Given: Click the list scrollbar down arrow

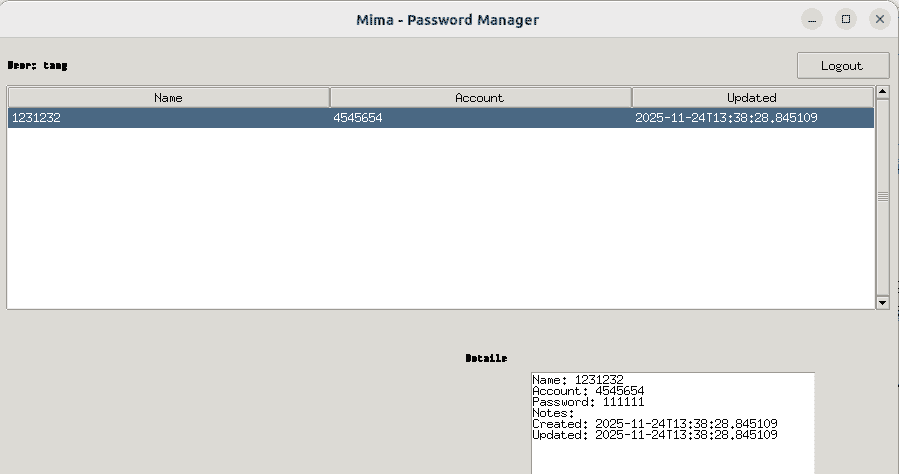Looking at the screenshot, I should click(x=882, y=301).
